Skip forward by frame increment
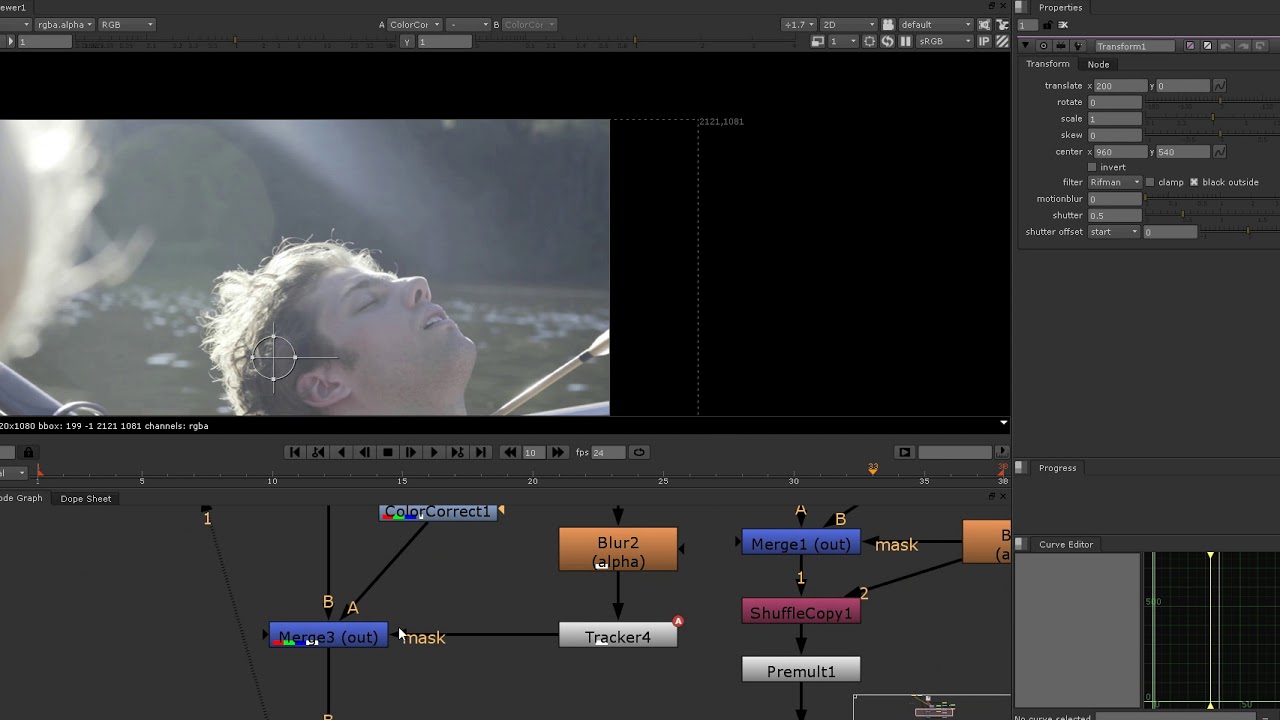This screenshot has width=1280, height=720. pos(558,452)
